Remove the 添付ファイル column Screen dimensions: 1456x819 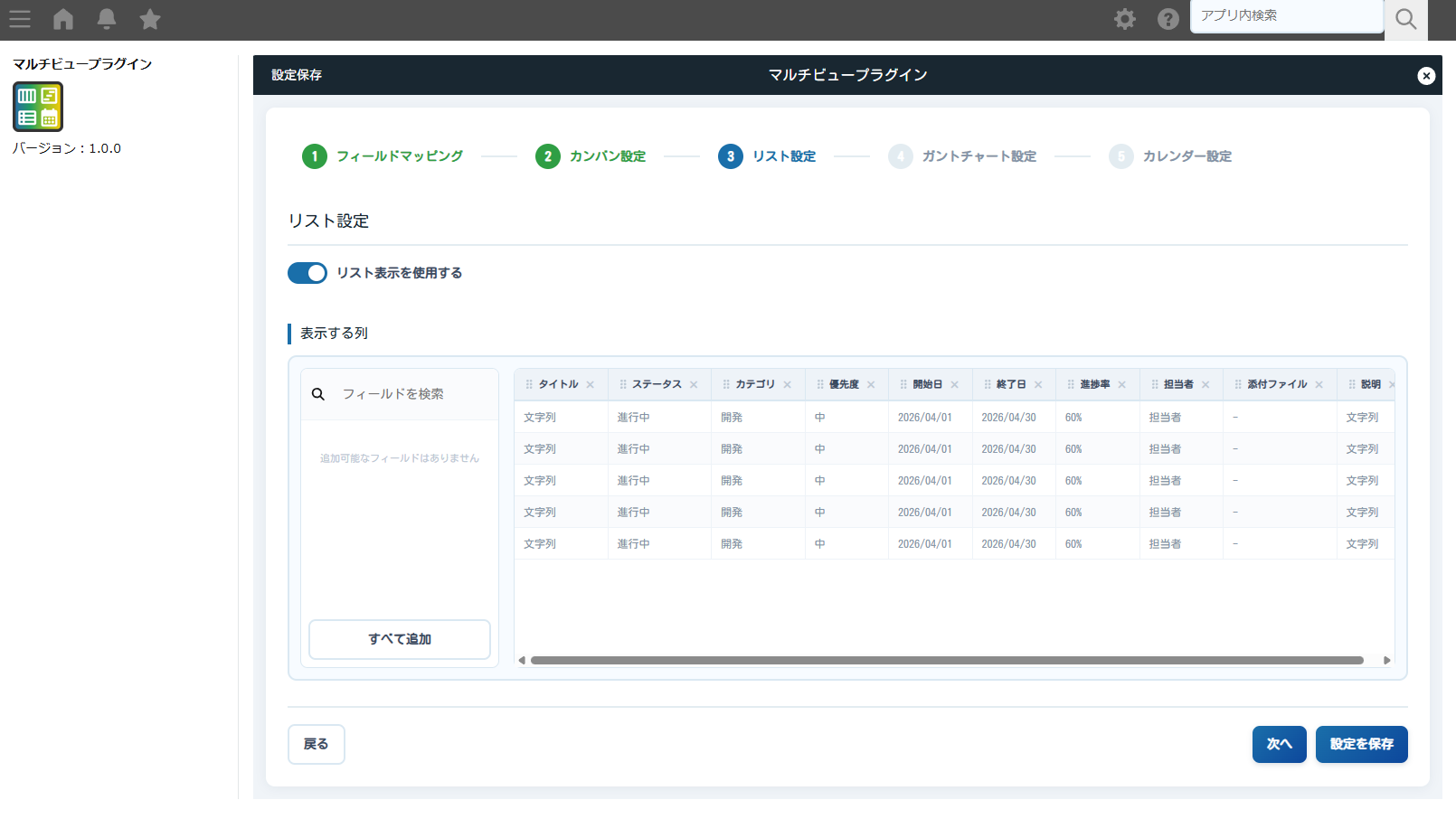point(1319,385)
